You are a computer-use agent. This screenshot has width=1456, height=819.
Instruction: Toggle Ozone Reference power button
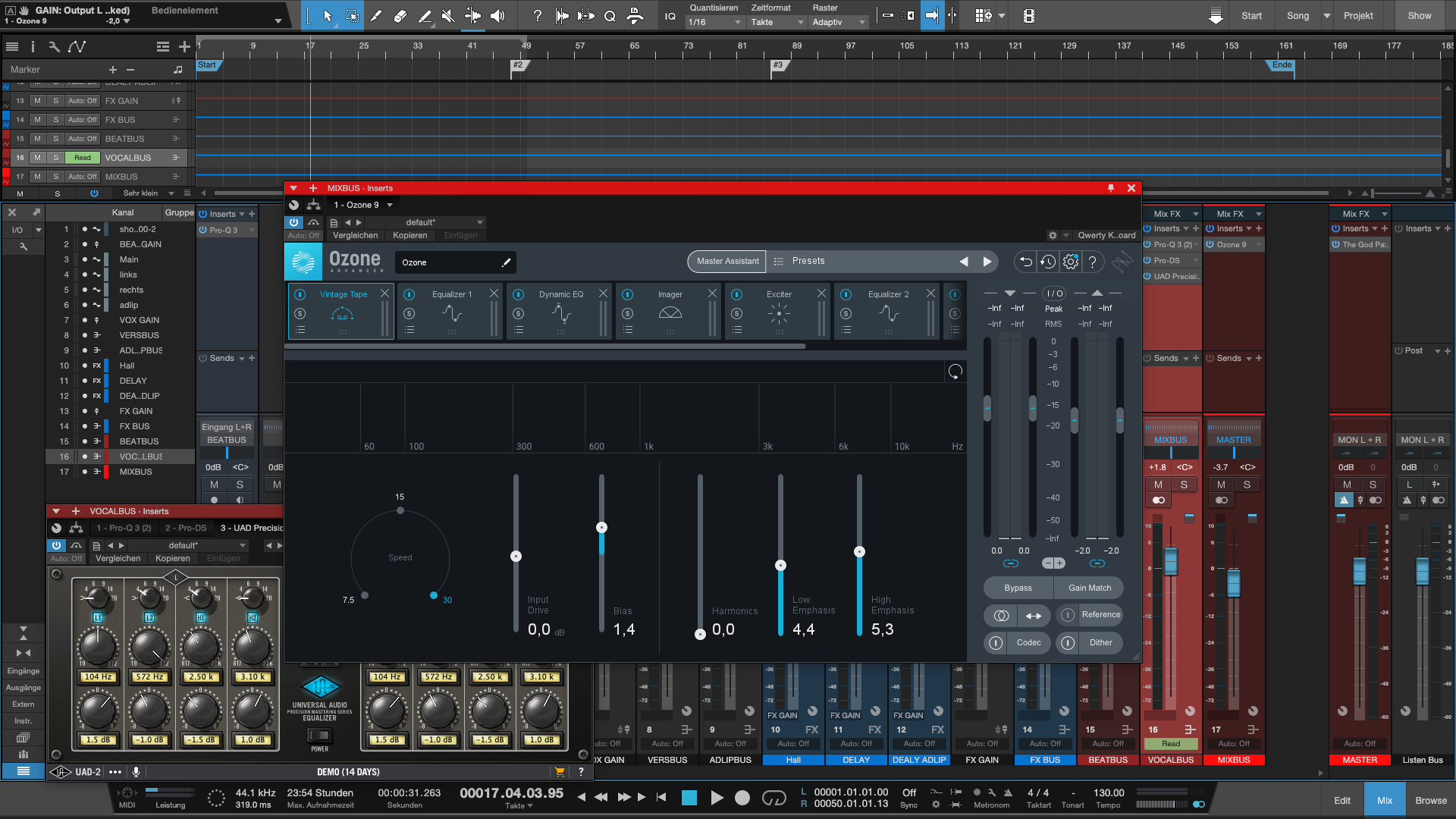pyautogui.click(x=1068, y=615)
